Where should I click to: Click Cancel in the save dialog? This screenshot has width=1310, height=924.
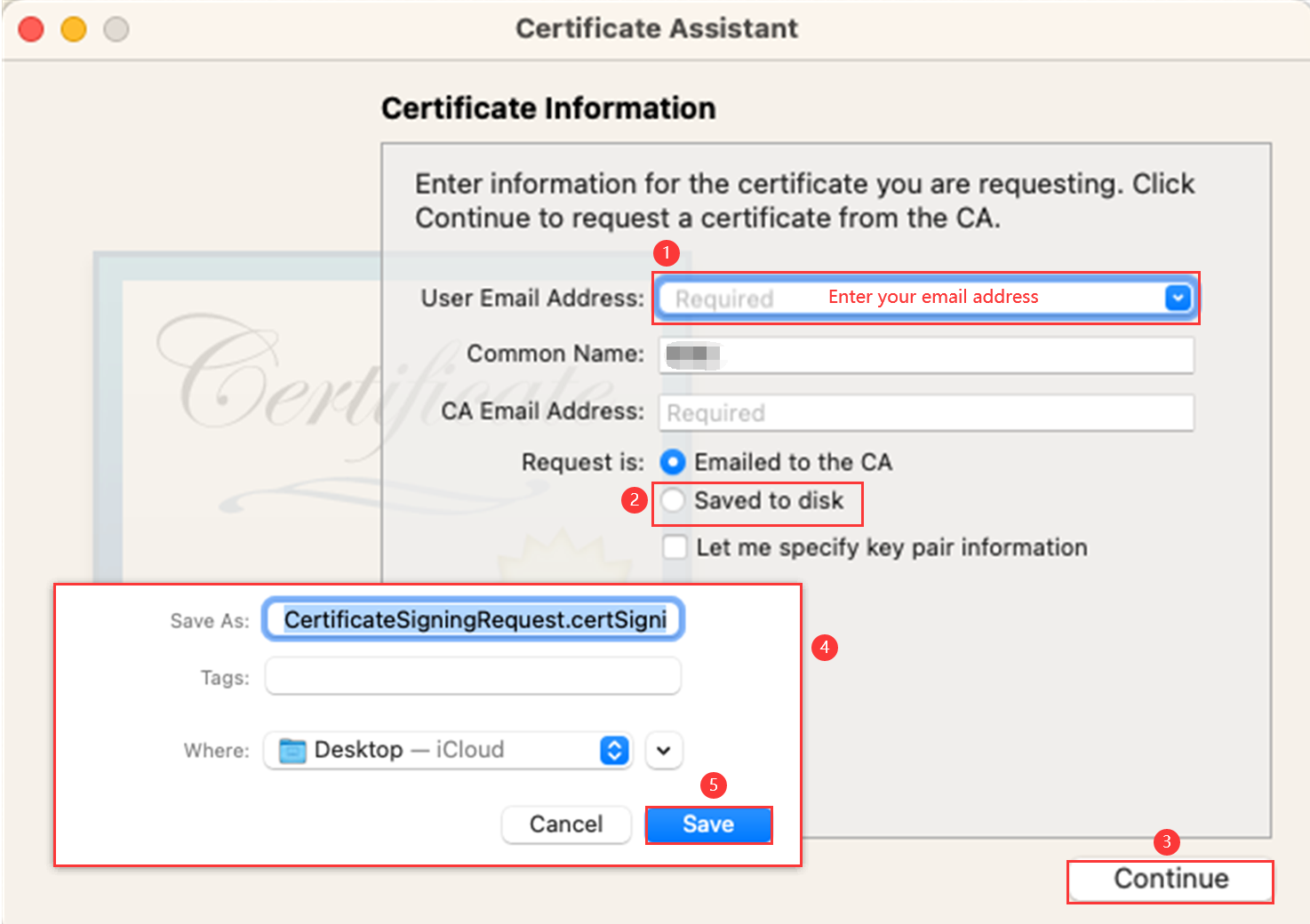click(x=566, y=824)
